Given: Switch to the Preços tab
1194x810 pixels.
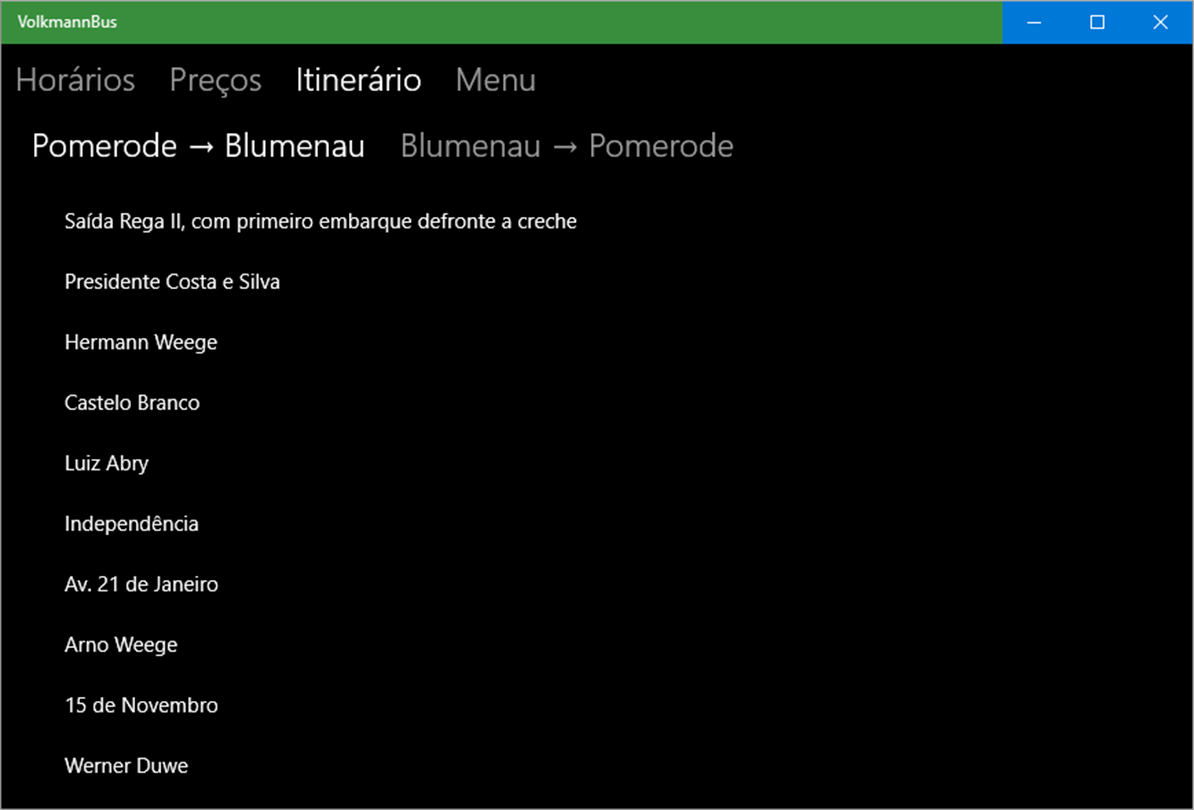Looking at the screenshot, I should pos(215,80).
